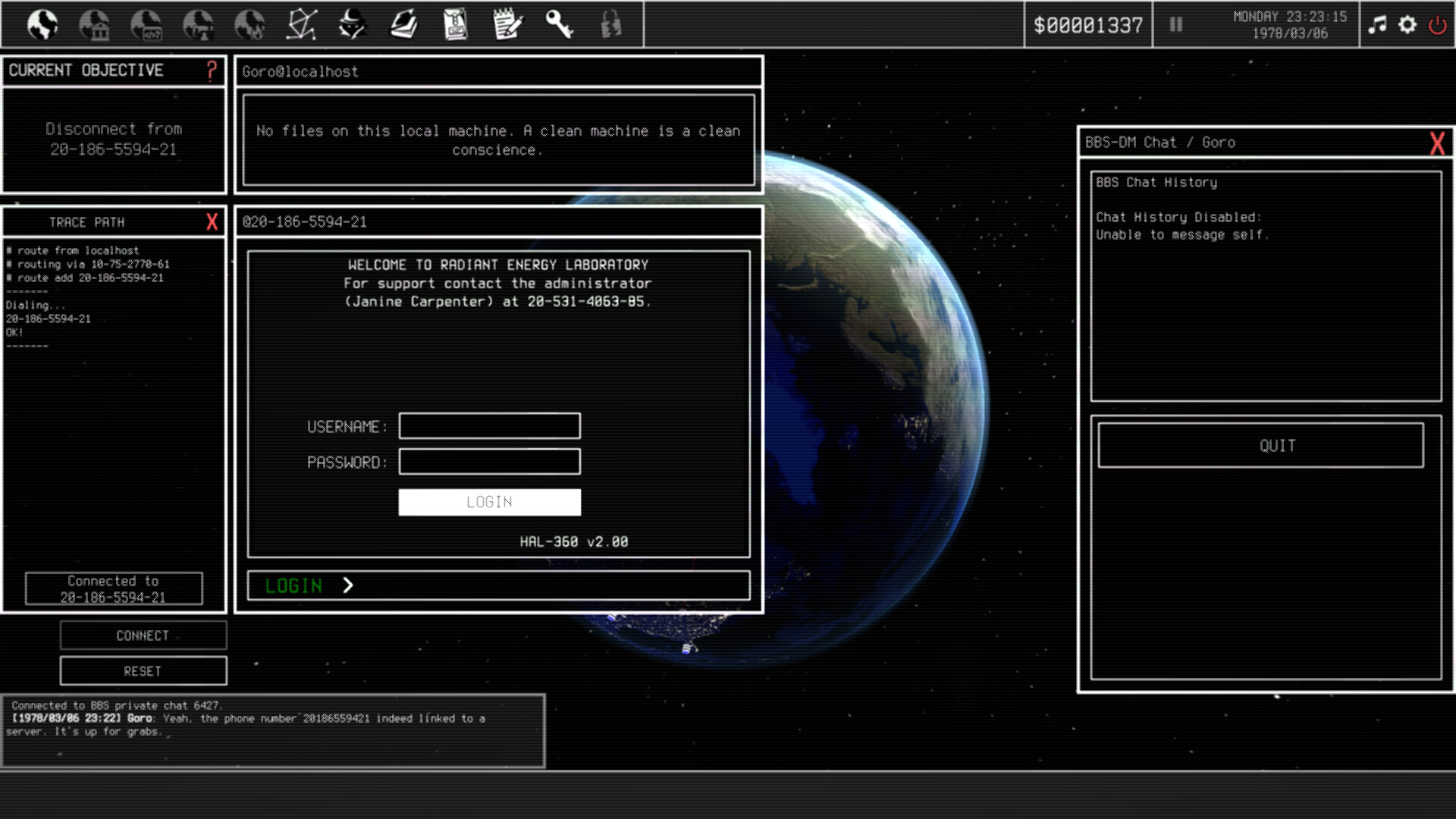This screenshot has width=1456, height=819.
Task: Click the globe with code brackets icon
Action: pyautogui.click(x=146, y=25)
